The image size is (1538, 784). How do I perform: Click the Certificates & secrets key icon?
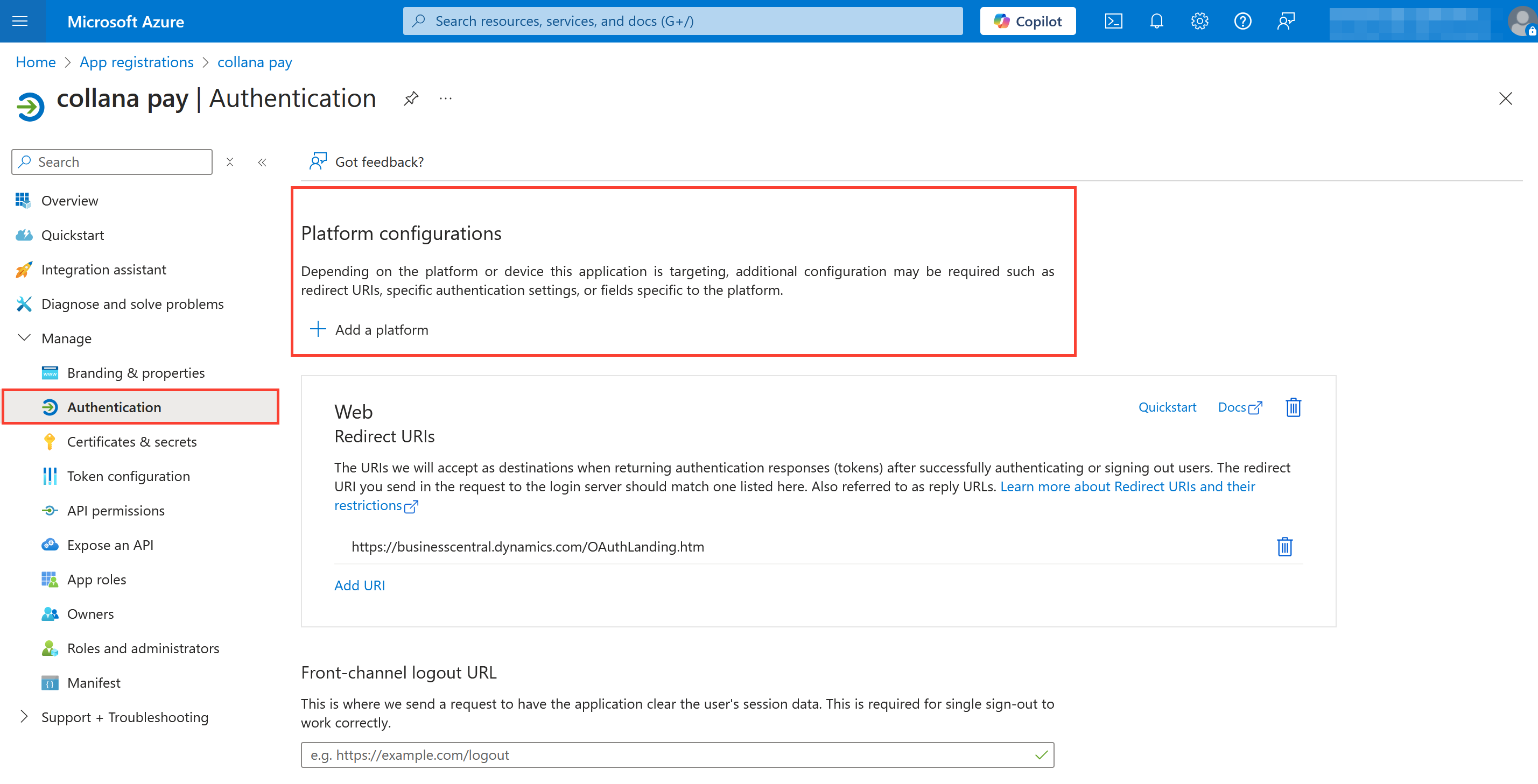coord(50,442)
